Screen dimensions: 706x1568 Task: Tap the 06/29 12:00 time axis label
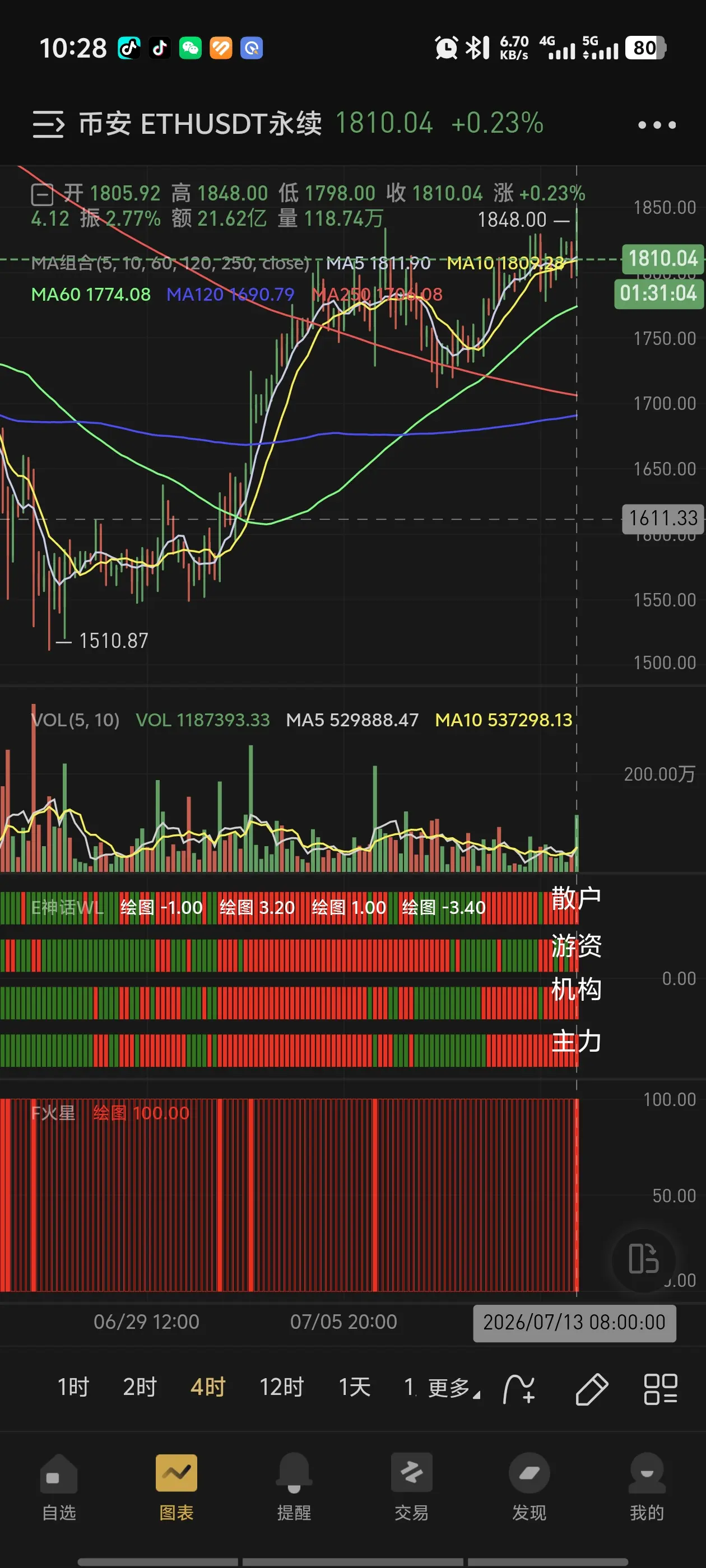click(146, 1322)
